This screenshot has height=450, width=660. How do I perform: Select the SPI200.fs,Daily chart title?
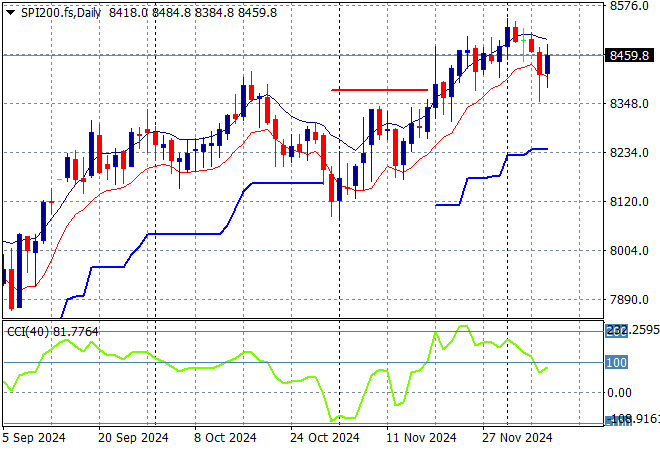click(61, 13)
